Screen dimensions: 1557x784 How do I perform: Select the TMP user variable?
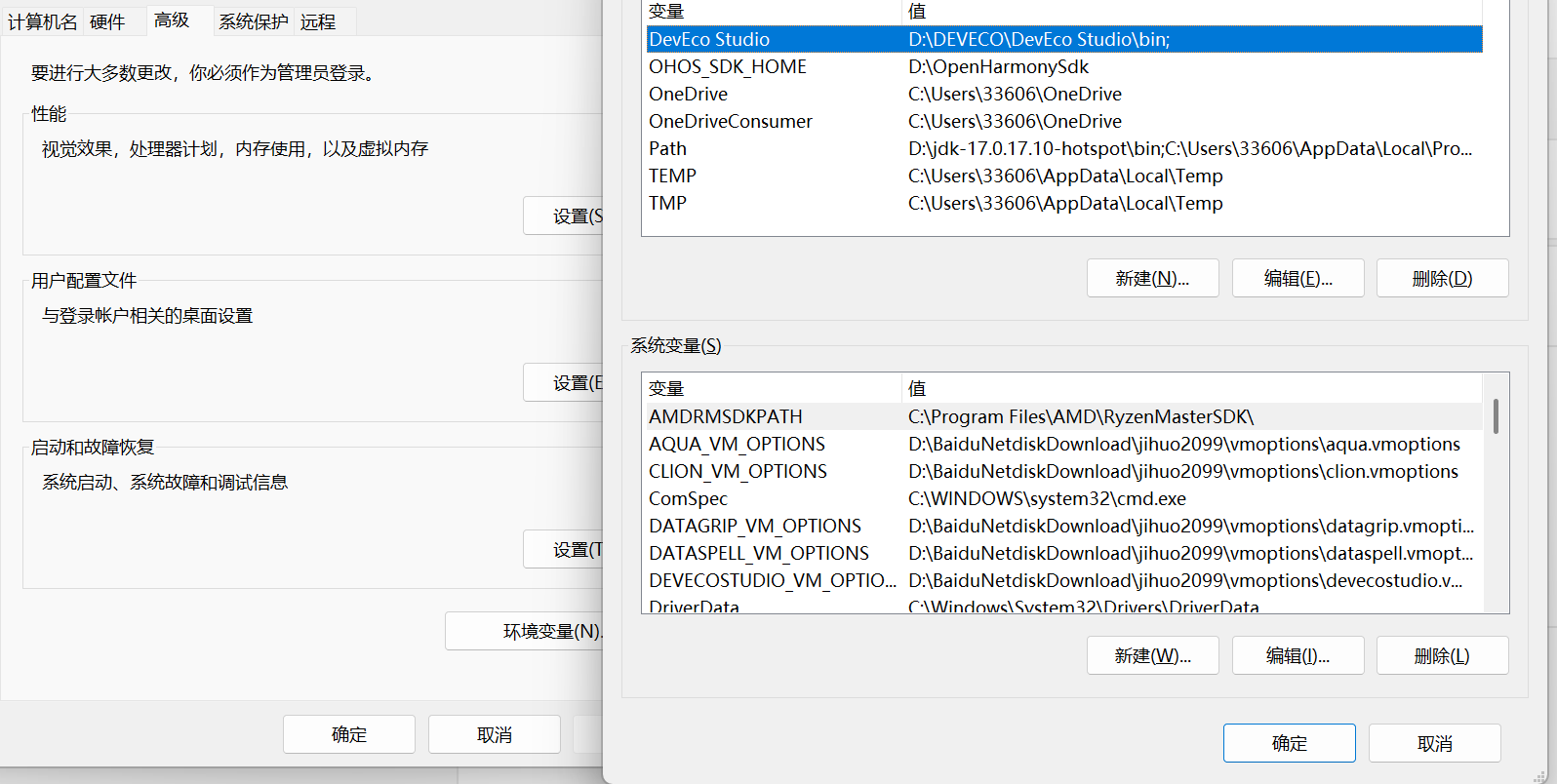pyautogui.click(x=1064, y=203)
